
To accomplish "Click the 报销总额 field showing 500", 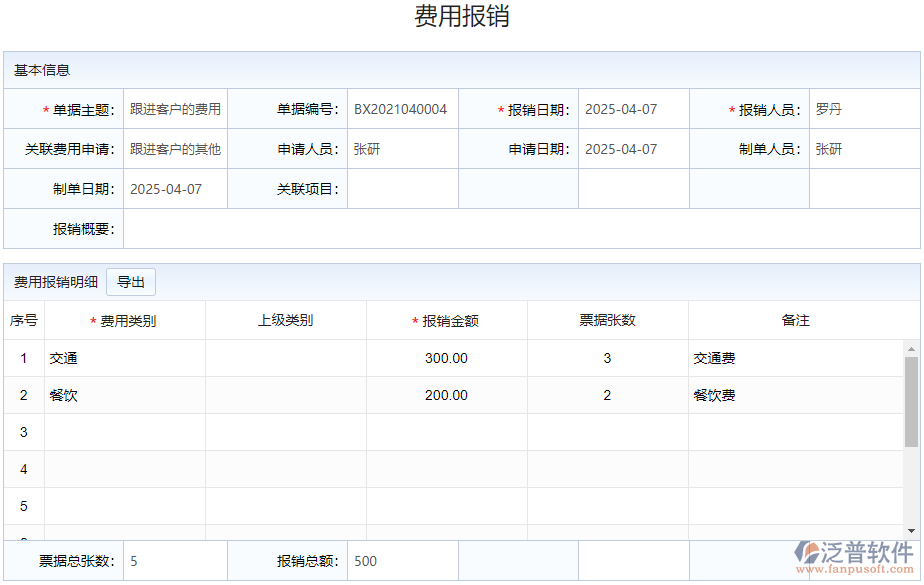I will point(400,562).
